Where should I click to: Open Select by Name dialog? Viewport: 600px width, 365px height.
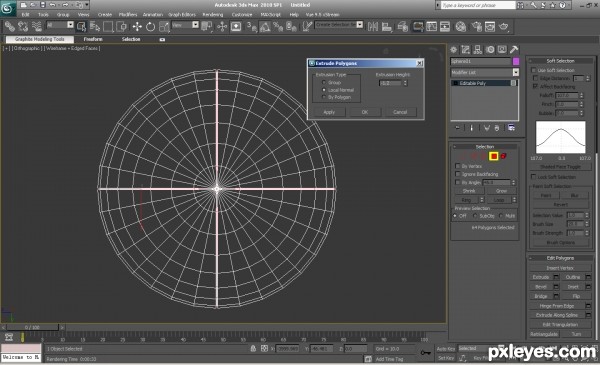pyautogui.click(x=95, y=26)
